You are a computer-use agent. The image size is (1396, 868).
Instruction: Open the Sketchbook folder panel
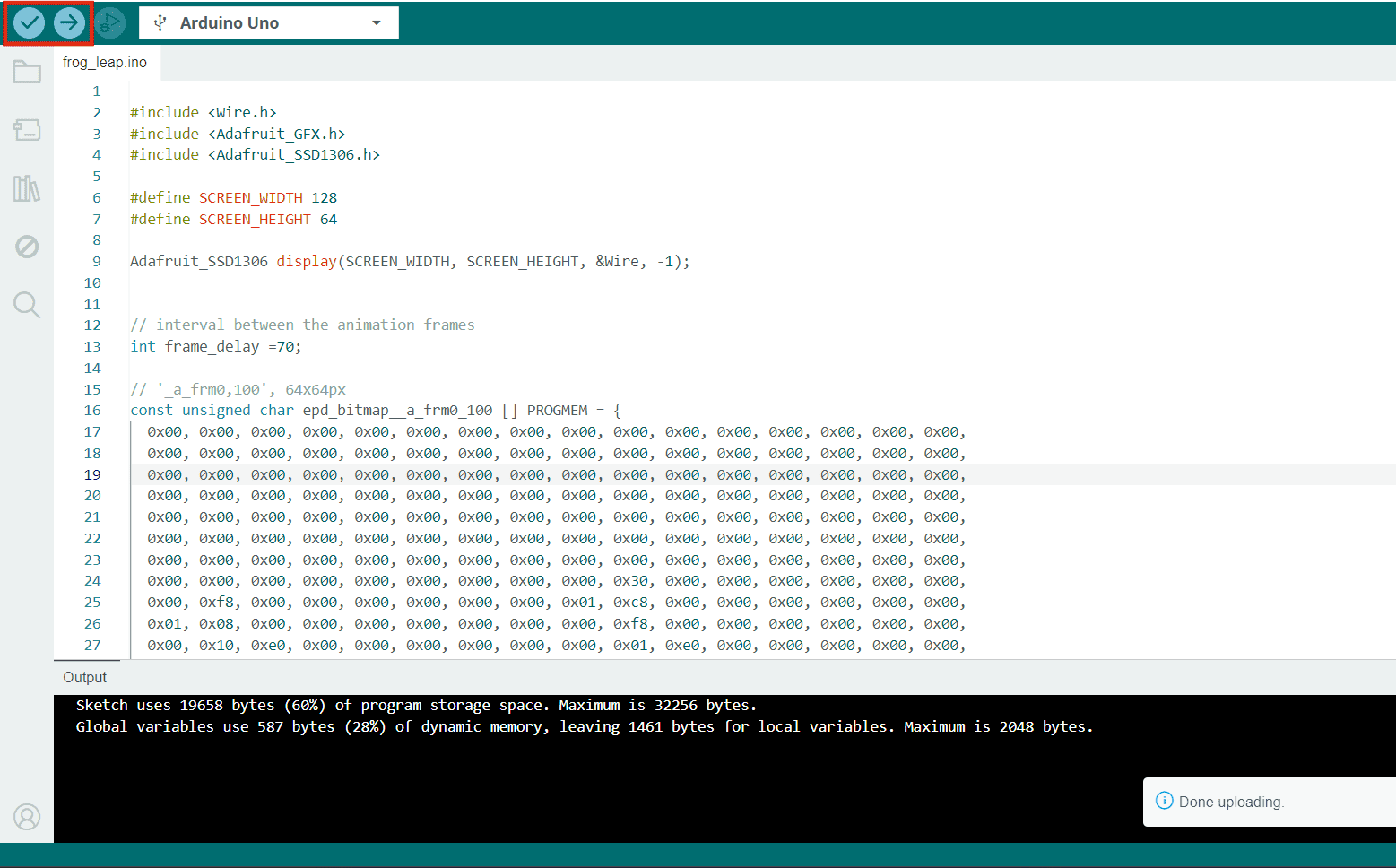(27, 72)
